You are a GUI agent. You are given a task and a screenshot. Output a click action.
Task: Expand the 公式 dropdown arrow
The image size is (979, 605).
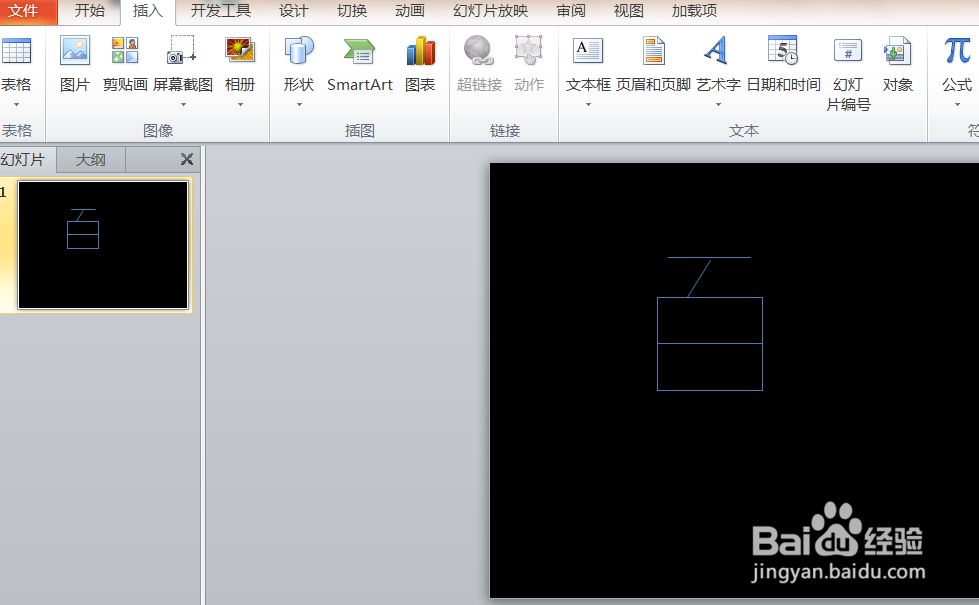(x=957, y=104)
